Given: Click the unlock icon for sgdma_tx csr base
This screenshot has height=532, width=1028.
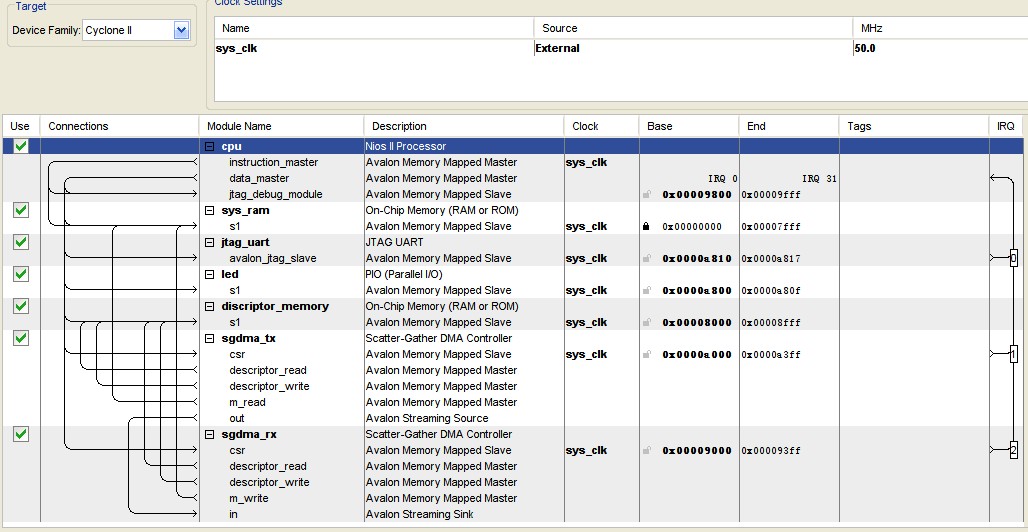Looking at the screenshot, I should click(646, 354).
